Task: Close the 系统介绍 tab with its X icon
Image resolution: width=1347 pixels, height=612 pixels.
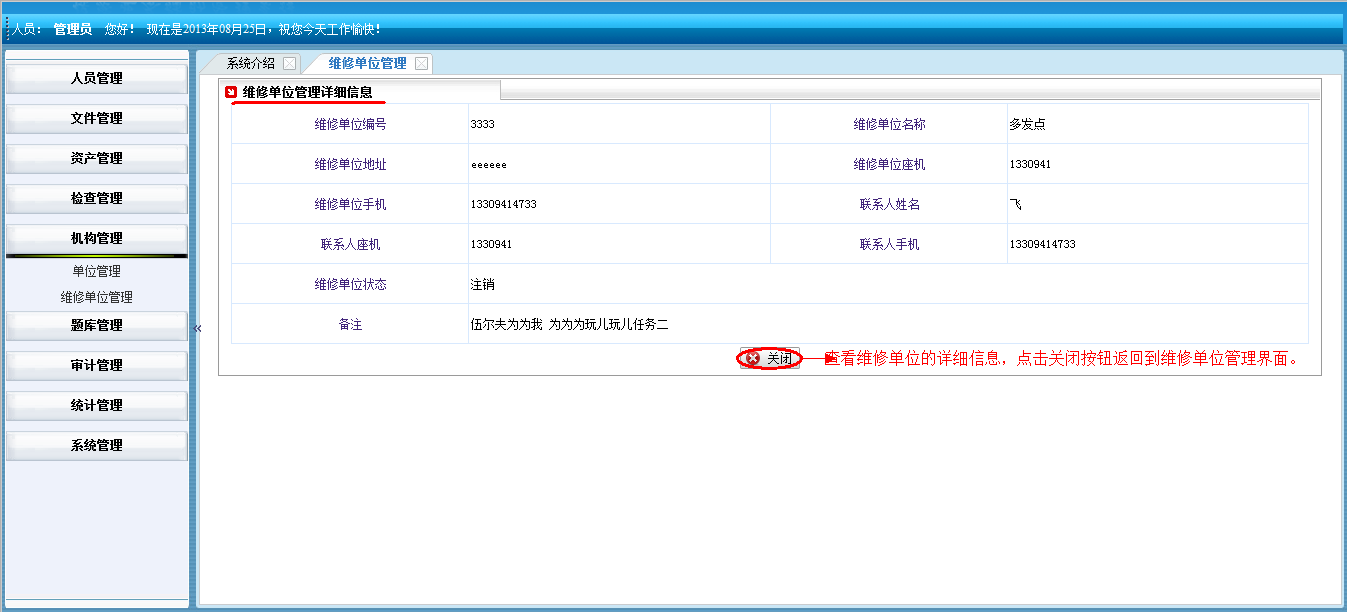Action: [289, 63]
